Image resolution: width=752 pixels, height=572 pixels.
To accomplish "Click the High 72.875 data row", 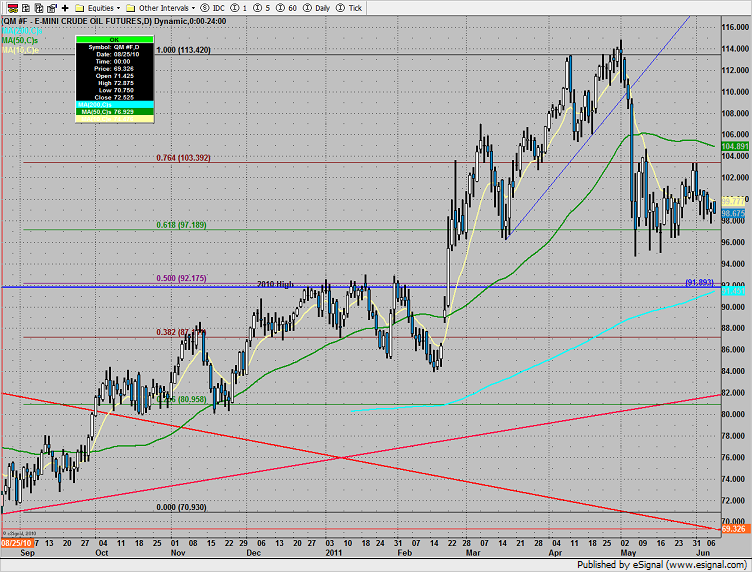I will point(114,83).
